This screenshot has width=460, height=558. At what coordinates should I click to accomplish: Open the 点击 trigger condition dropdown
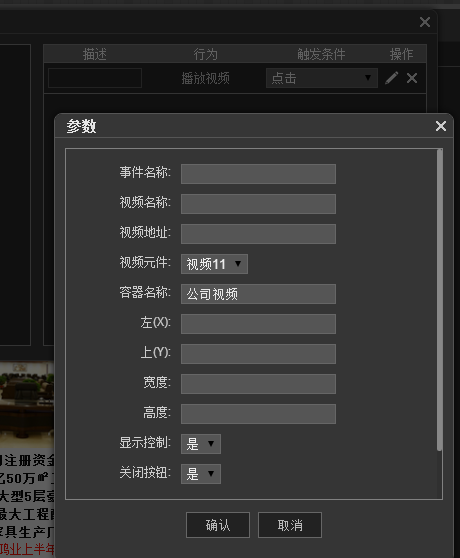(322, 78)
